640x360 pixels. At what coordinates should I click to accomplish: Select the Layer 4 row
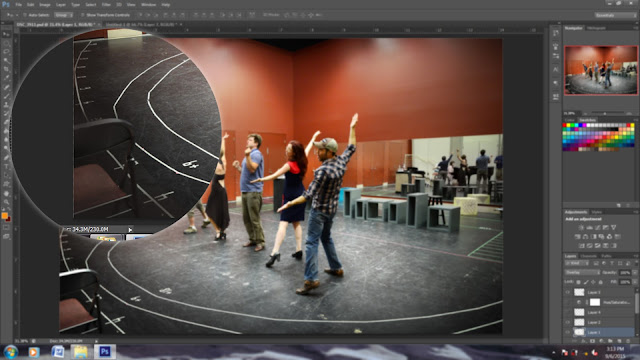pos(600,312)
